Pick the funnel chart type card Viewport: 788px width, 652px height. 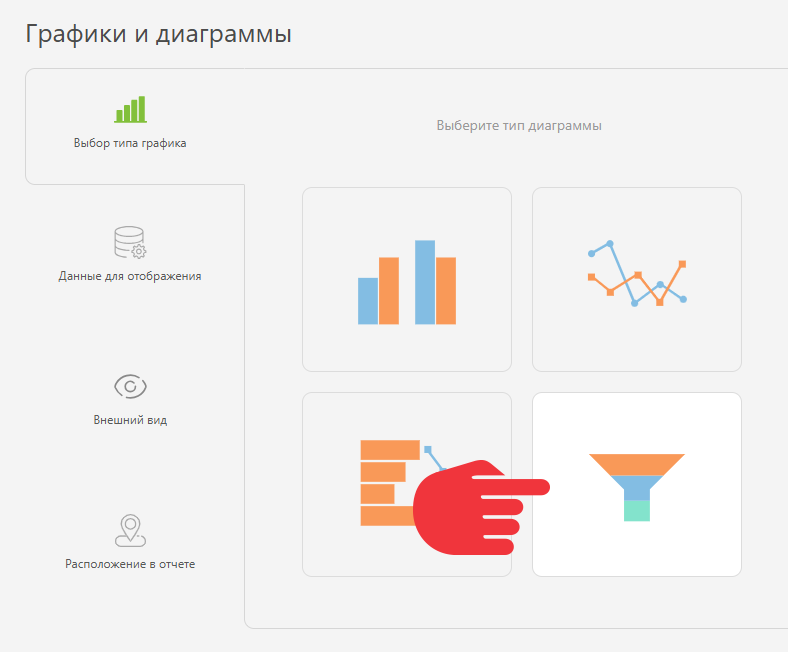click(637, 484)
